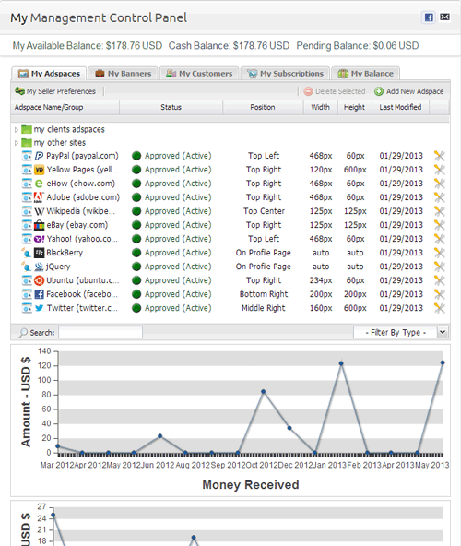Edit Facebook adspace tools icon
This screenshot has height=546, width=461.
(x=439, y=294)
